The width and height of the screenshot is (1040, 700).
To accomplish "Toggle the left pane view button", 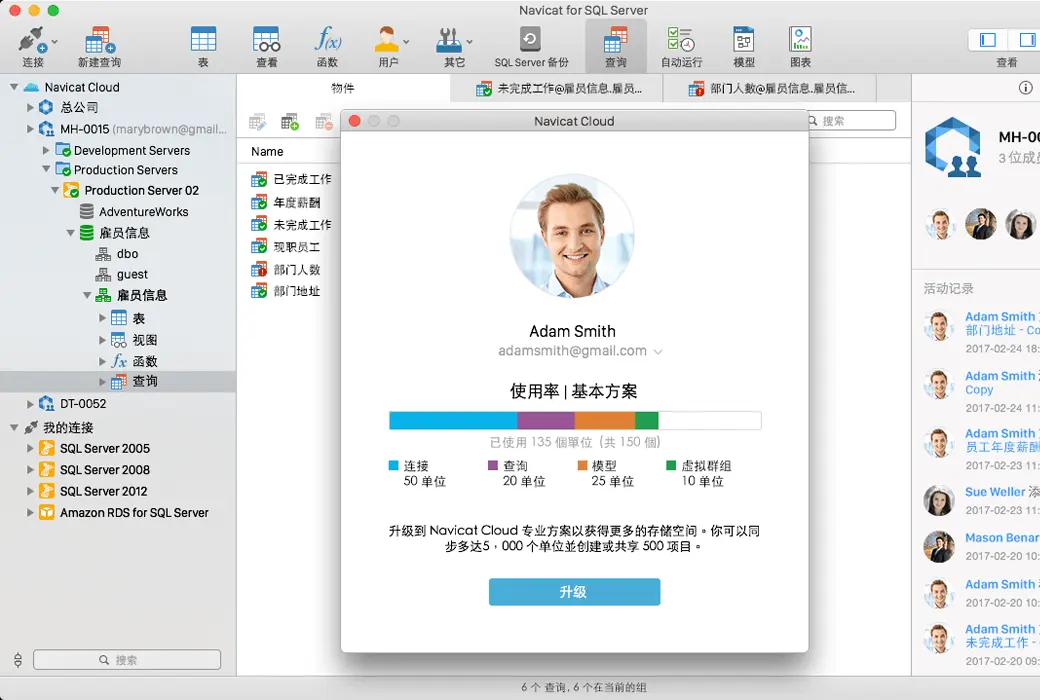I will tap(988, 40).
